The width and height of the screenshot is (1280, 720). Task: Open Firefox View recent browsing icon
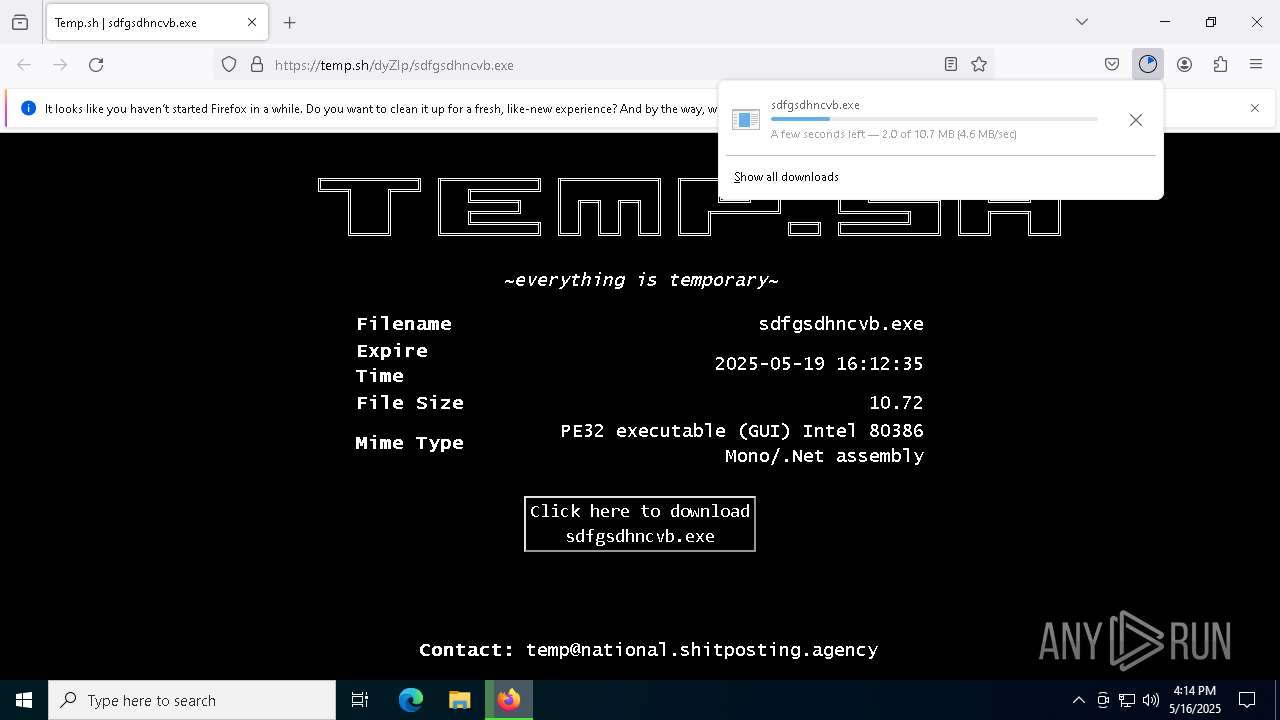click(20, 22)
